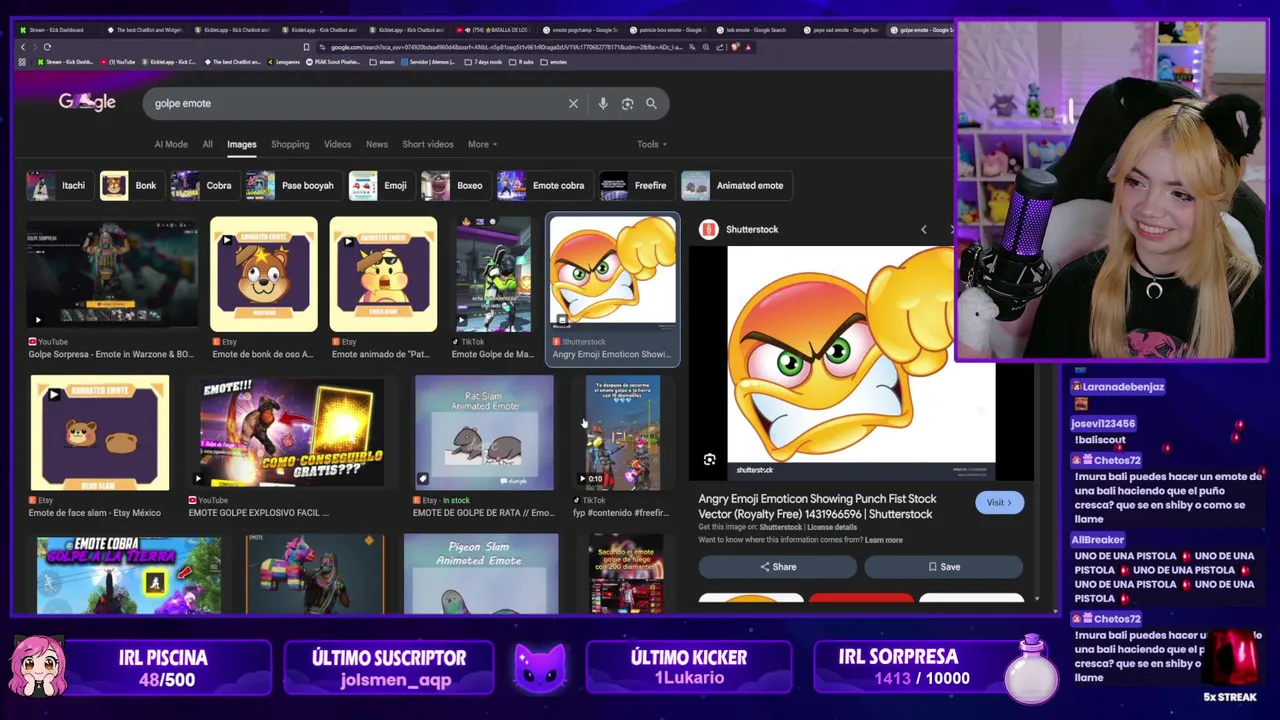Select the Emoji suggestion chip
The height and width of the screenshot is (720, 1280).
[380, 185]
